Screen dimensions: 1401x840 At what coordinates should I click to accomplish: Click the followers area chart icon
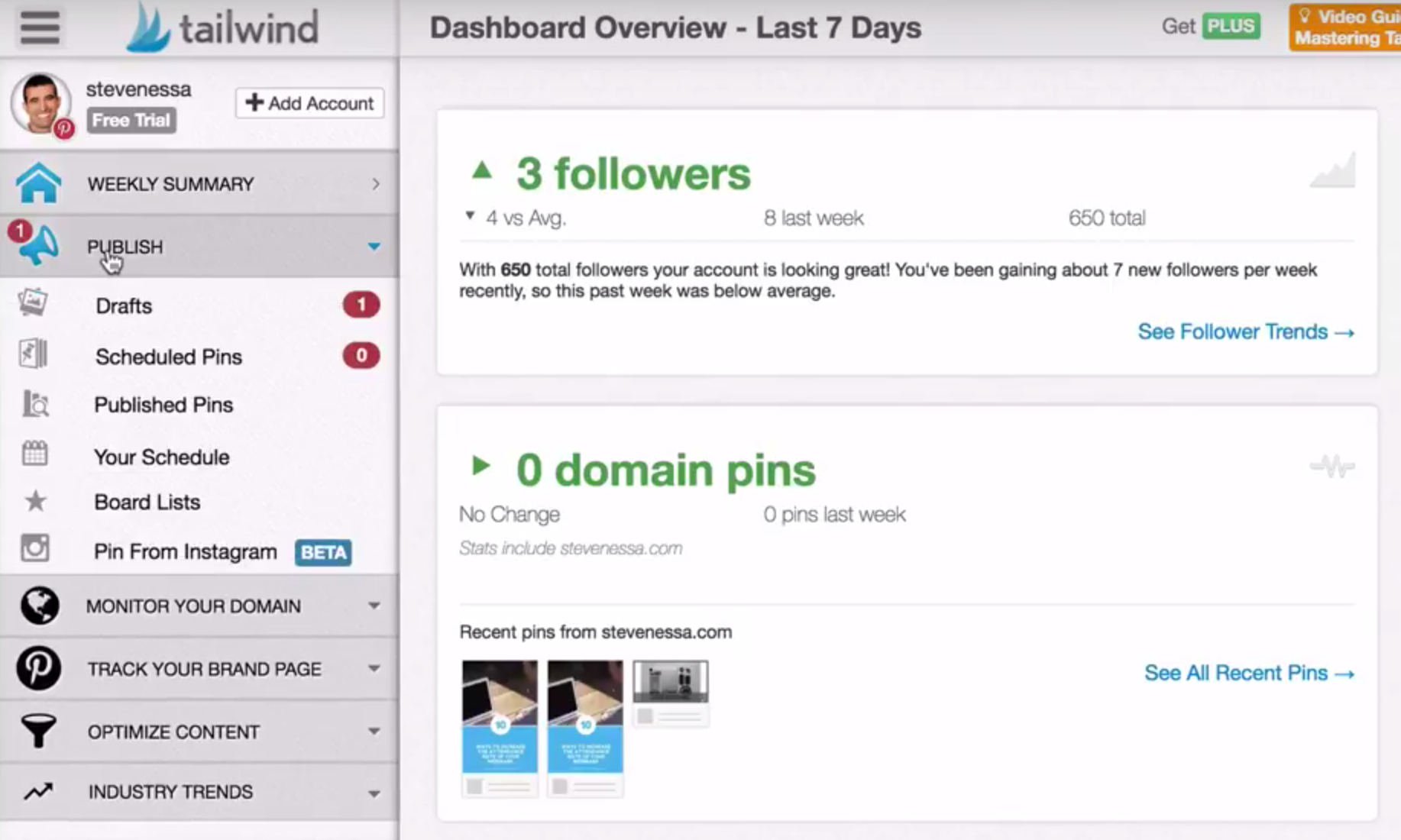click(x=1333, y=170)
